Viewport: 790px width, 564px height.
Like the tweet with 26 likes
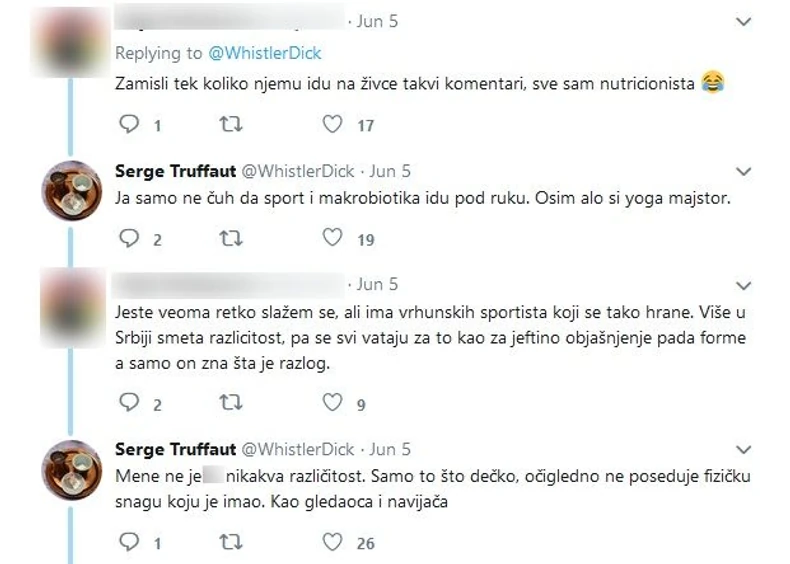click(x=333, y=542)
